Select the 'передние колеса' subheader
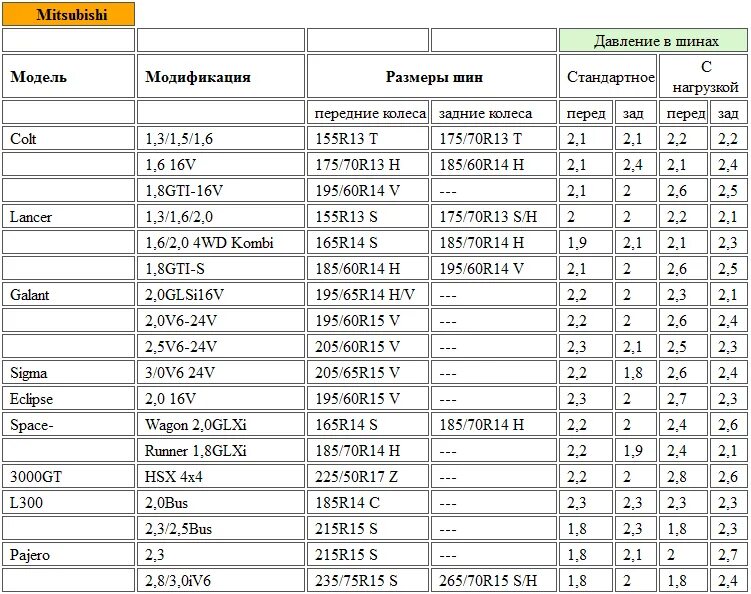 coord(368,113)
